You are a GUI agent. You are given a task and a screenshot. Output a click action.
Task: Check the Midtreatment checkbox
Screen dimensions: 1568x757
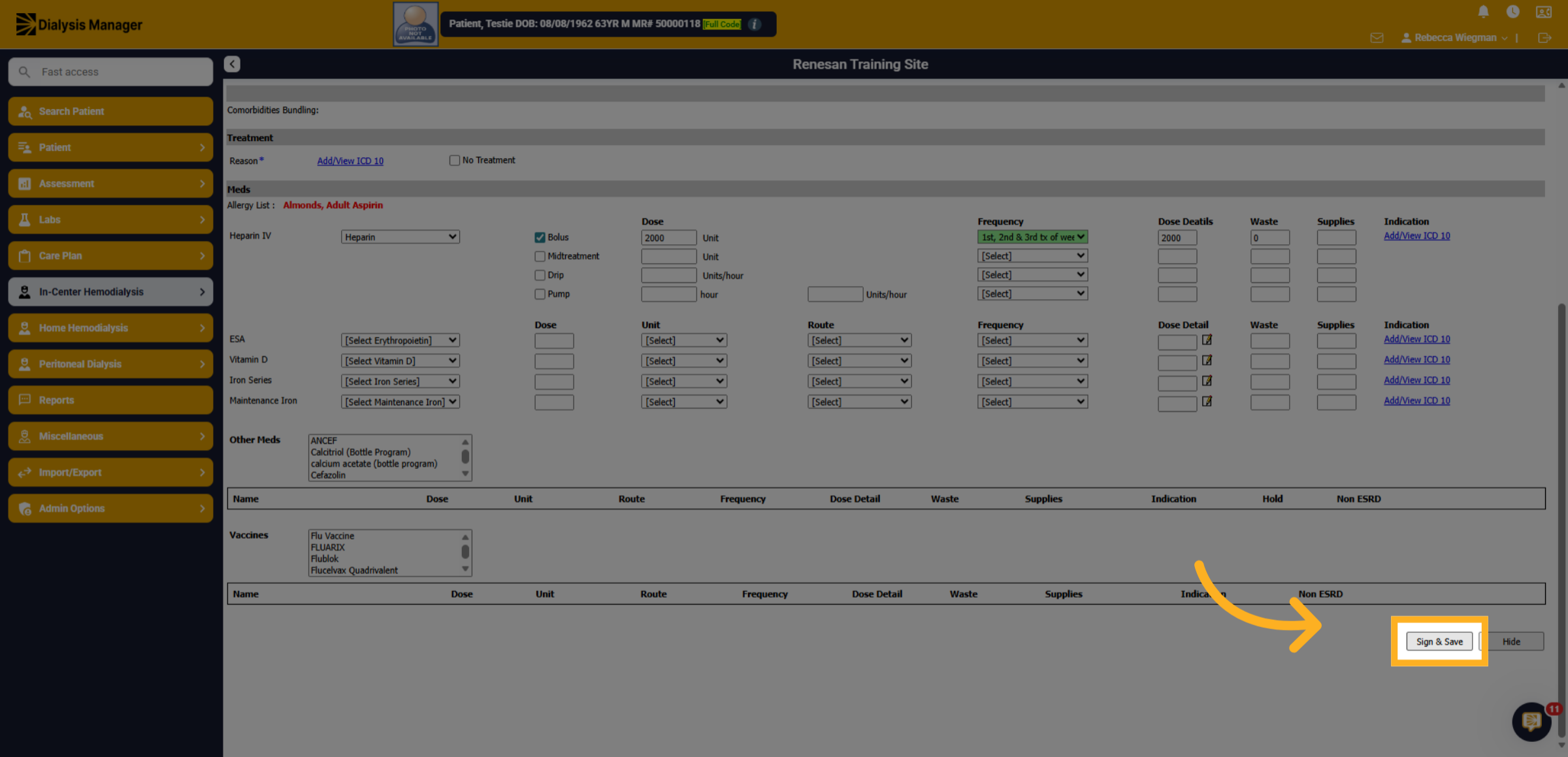pos(540,256)
